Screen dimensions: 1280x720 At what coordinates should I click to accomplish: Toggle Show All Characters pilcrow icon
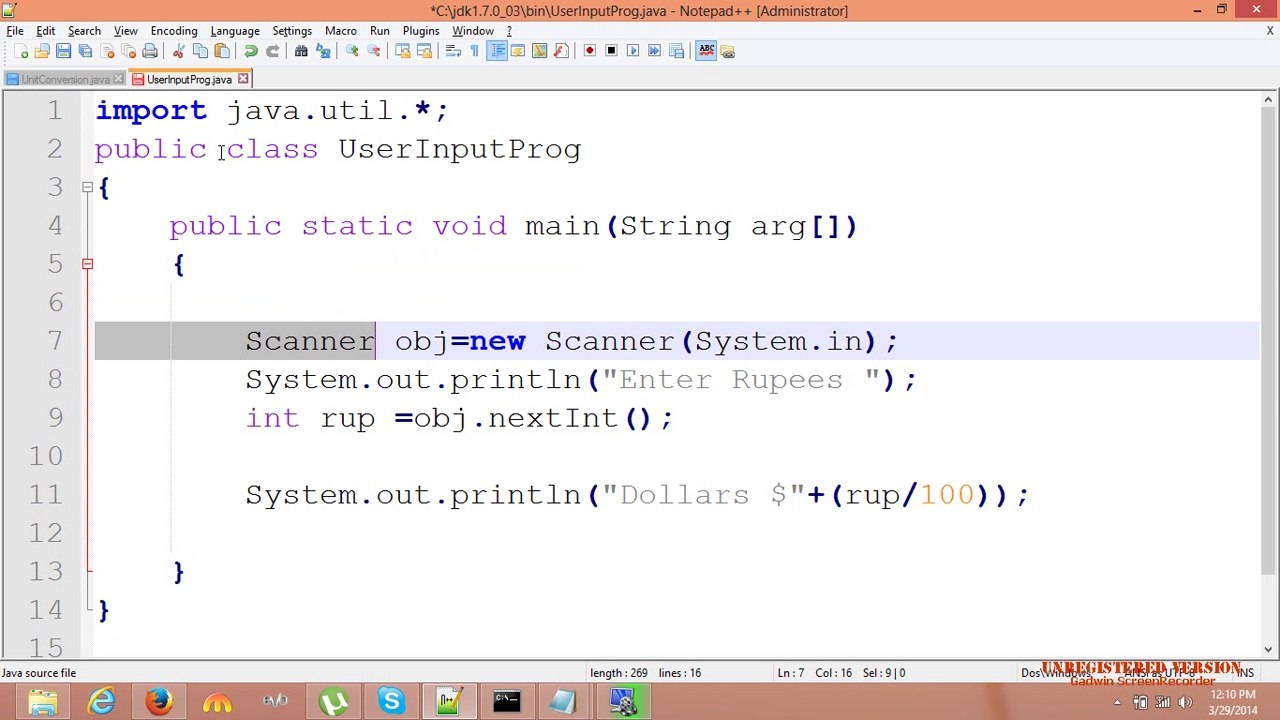click(x=474, y=51)
